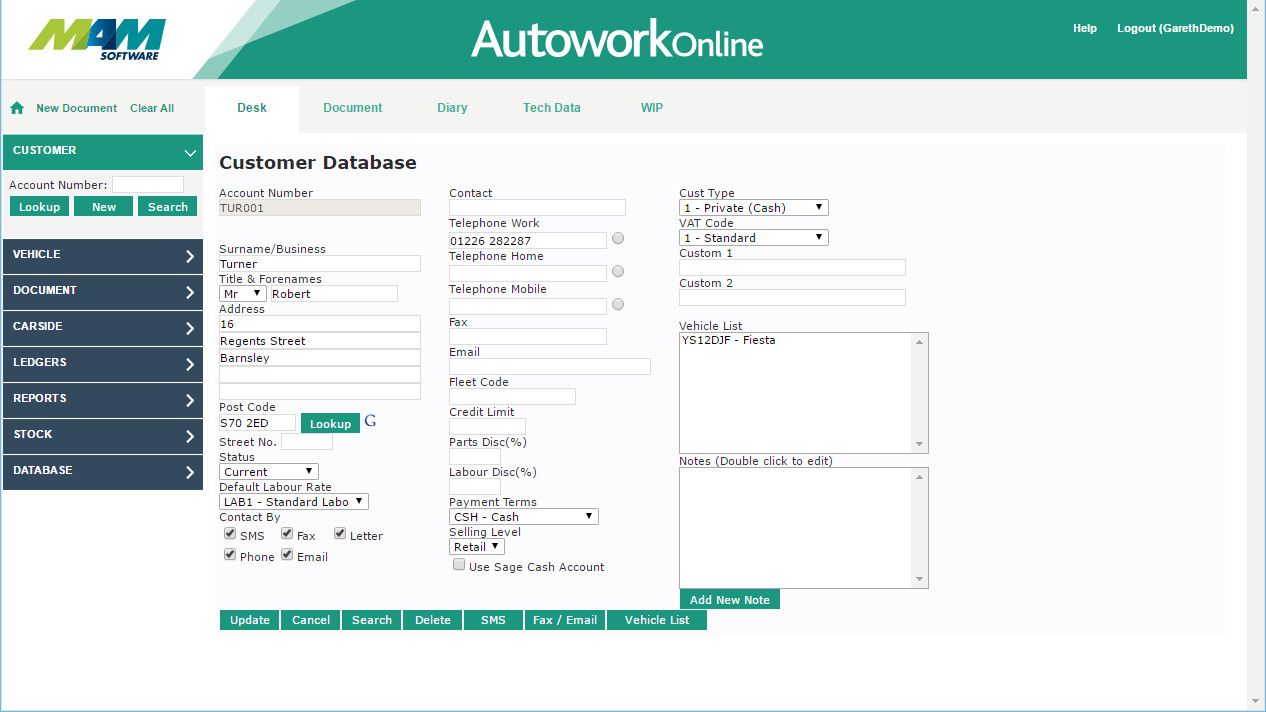
Task: Open the Cust Type dropdown
Action: point(753,208)
